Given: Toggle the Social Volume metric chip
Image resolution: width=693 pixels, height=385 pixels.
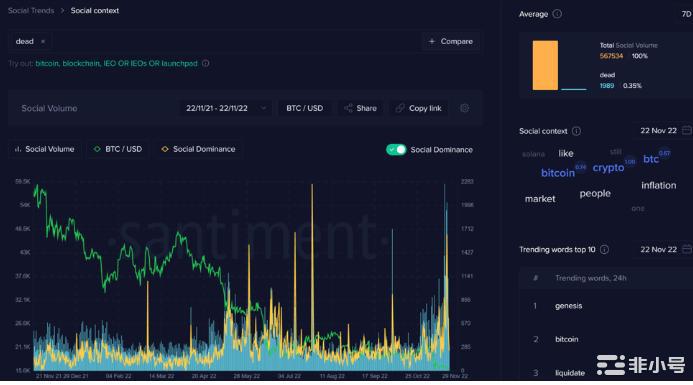Looking at the screenshot, I should [44, 149].
